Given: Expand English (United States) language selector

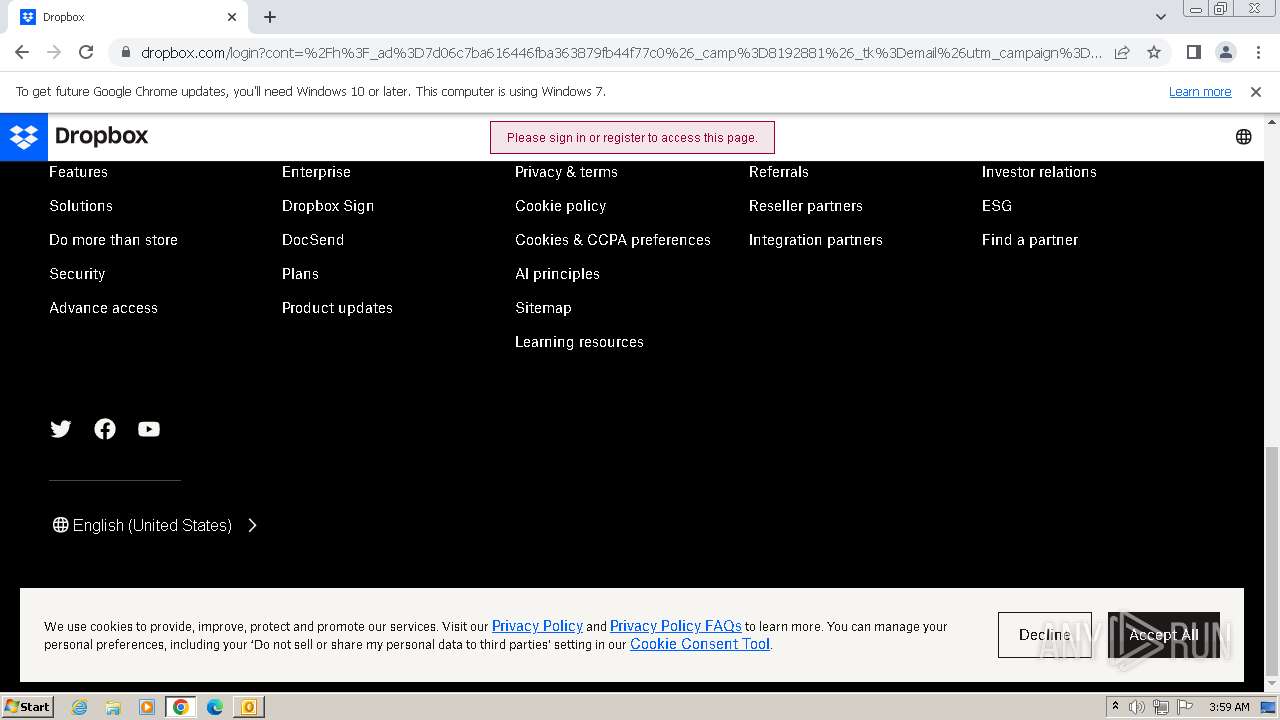Looking at the screenshot, I should pos(155,525).
